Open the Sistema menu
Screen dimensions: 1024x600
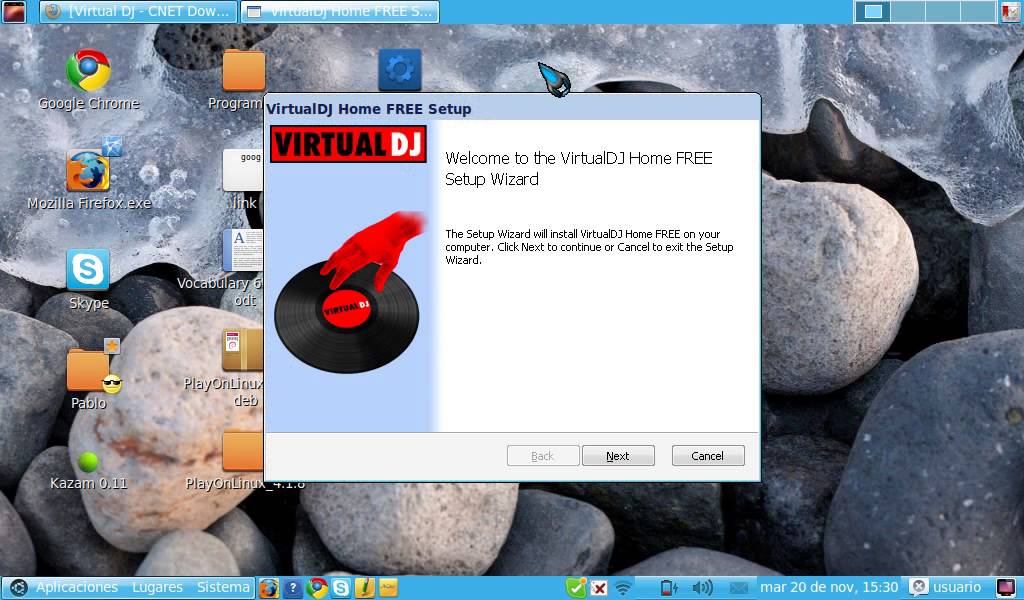point(223,587)
